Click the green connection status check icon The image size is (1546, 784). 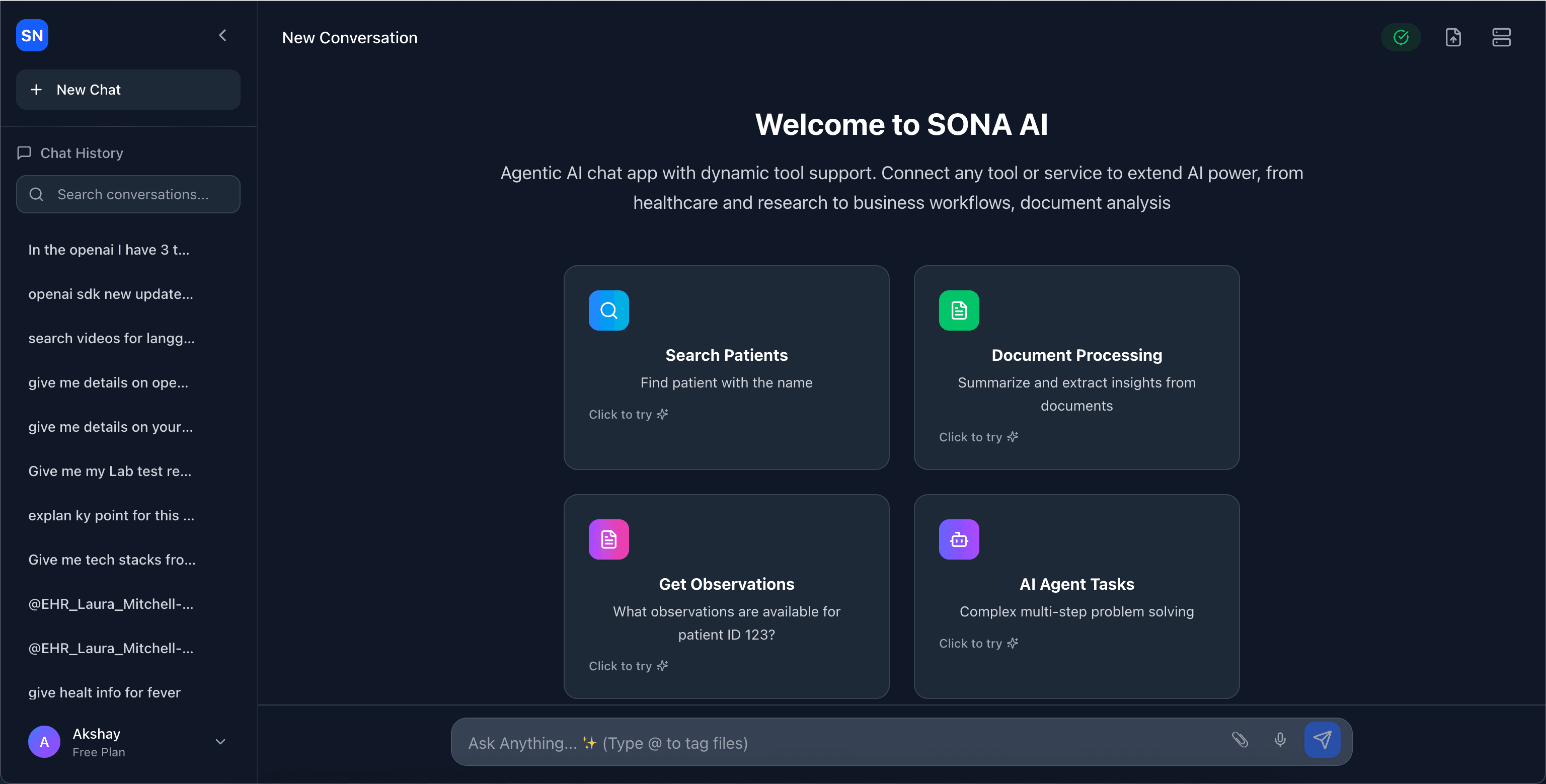point(1401,37)
